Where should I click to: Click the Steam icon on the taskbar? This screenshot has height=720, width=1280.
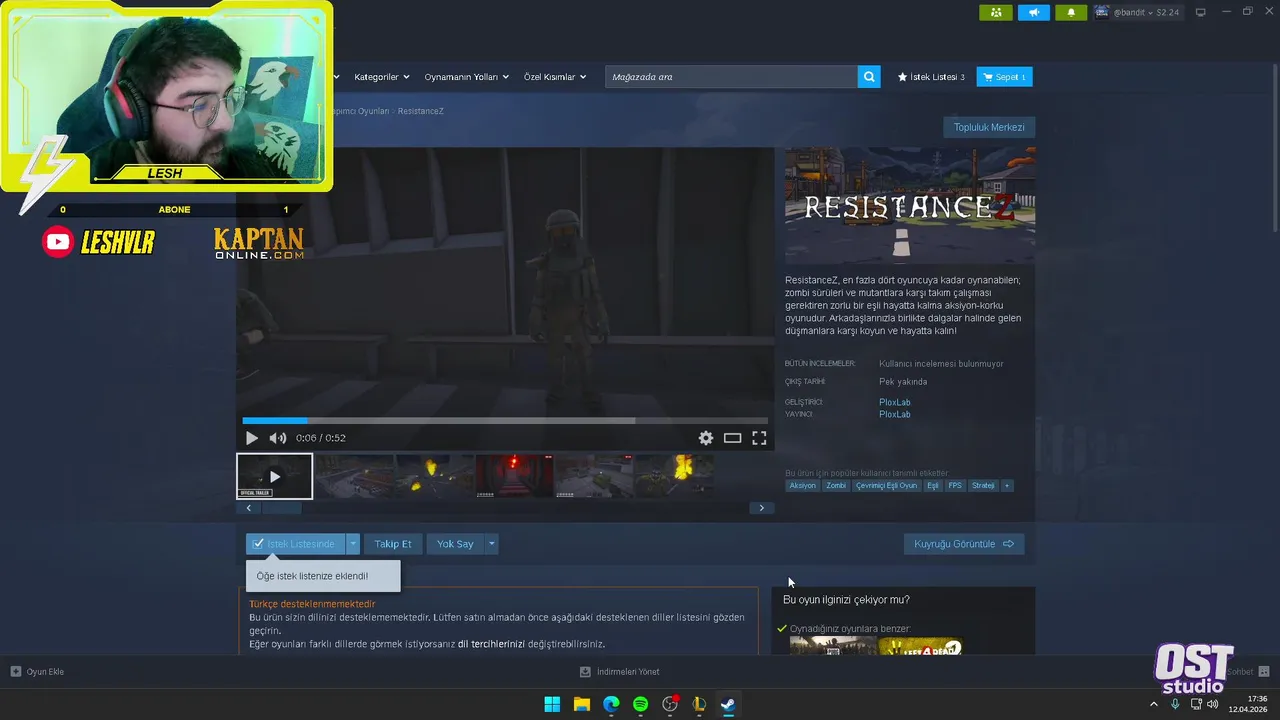728,704
